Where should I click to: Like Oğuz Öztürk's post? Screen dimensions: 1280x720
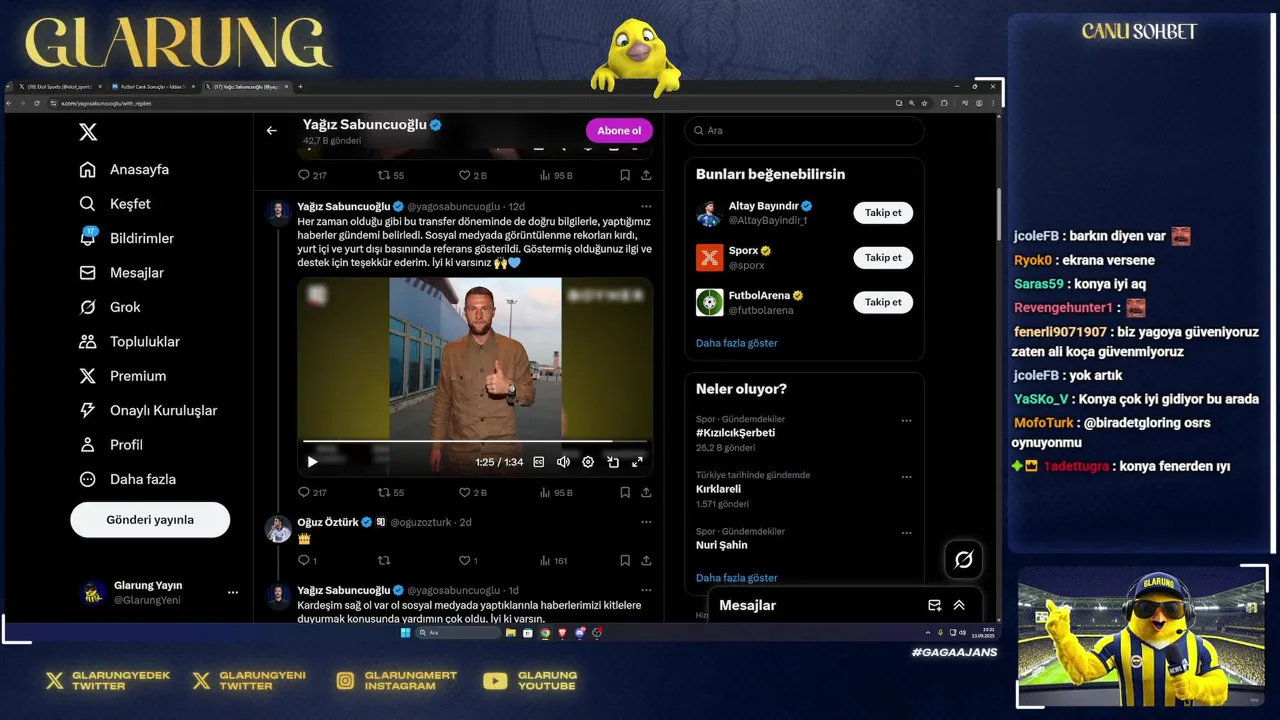pyautogui.click(x=468, y=561)
